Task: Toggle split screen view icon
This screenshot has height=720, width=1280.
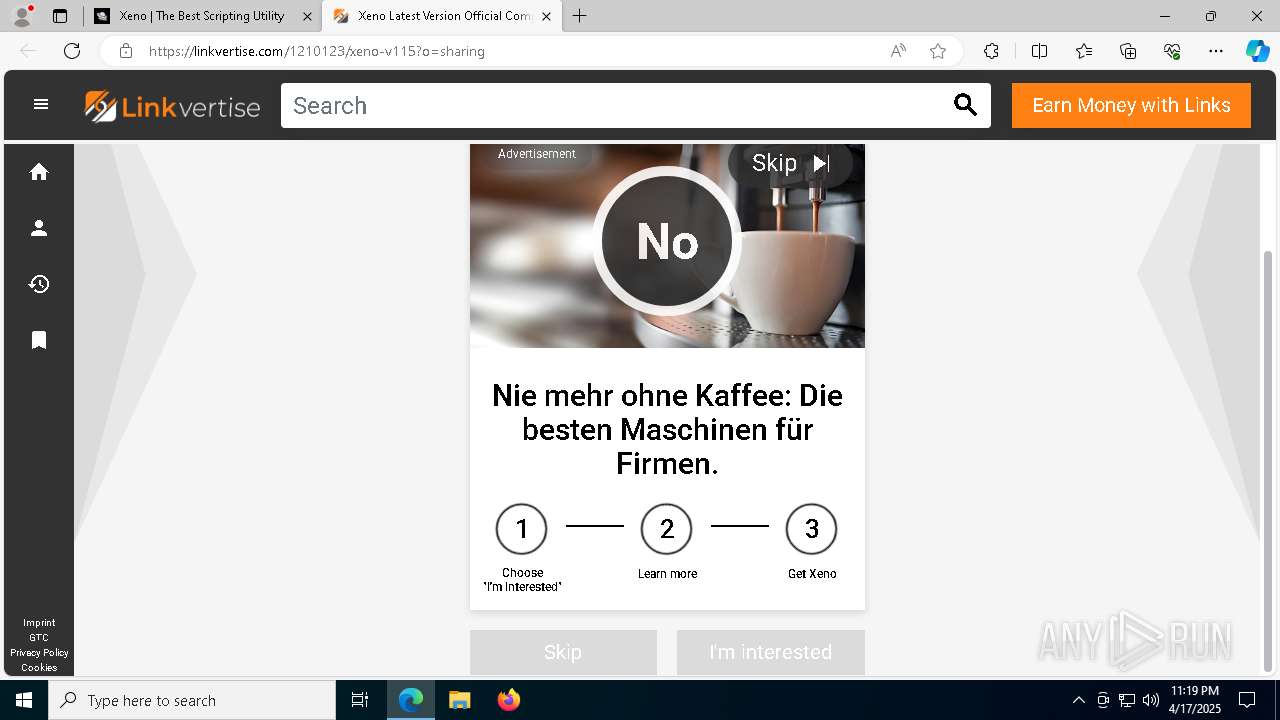Action: 1039,51
